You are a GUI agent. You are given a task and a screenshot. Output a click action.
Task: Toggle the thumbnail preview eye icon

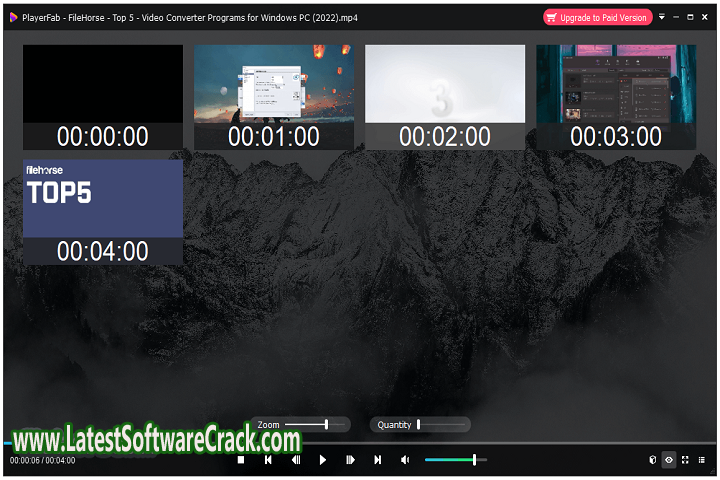click(x=669, y=460)
